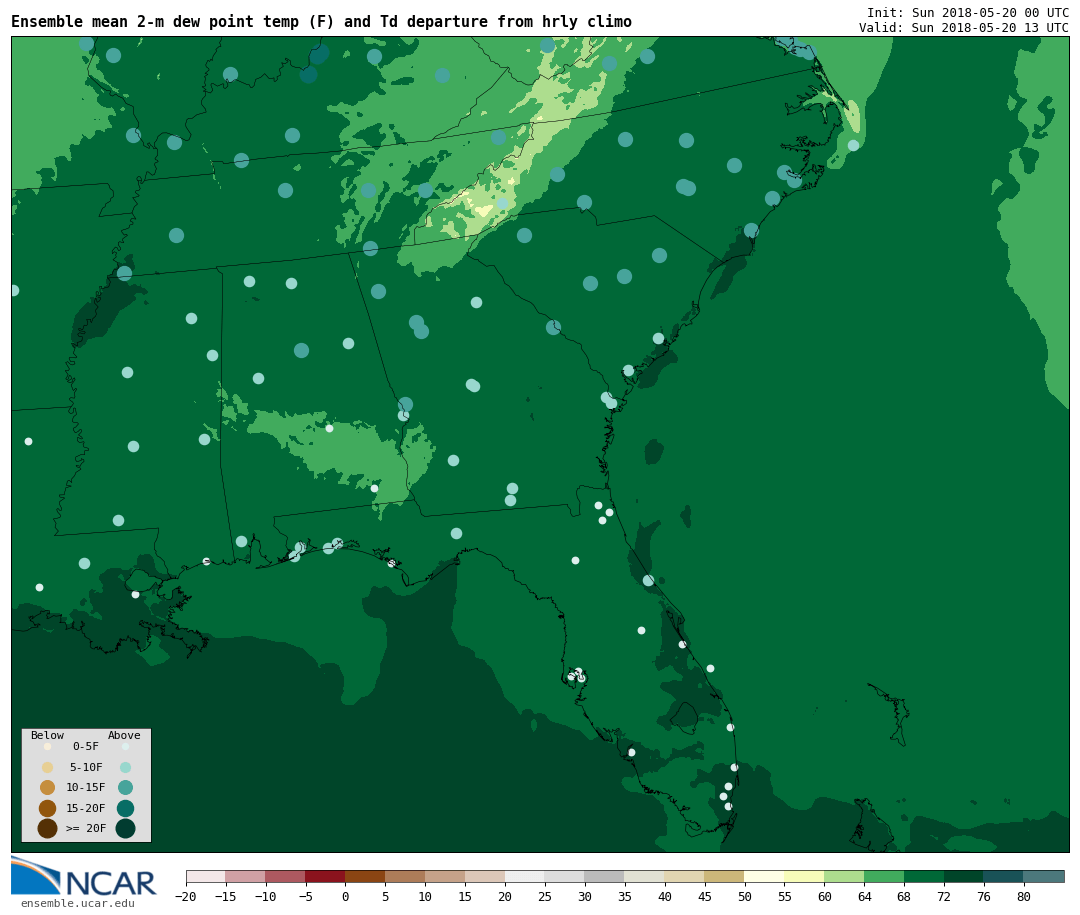The width and height of the screenshot is (1080, 915).
Task: Click the Above 0-5F legend dot
Action: pyautogui.click(x=125, y=746)
